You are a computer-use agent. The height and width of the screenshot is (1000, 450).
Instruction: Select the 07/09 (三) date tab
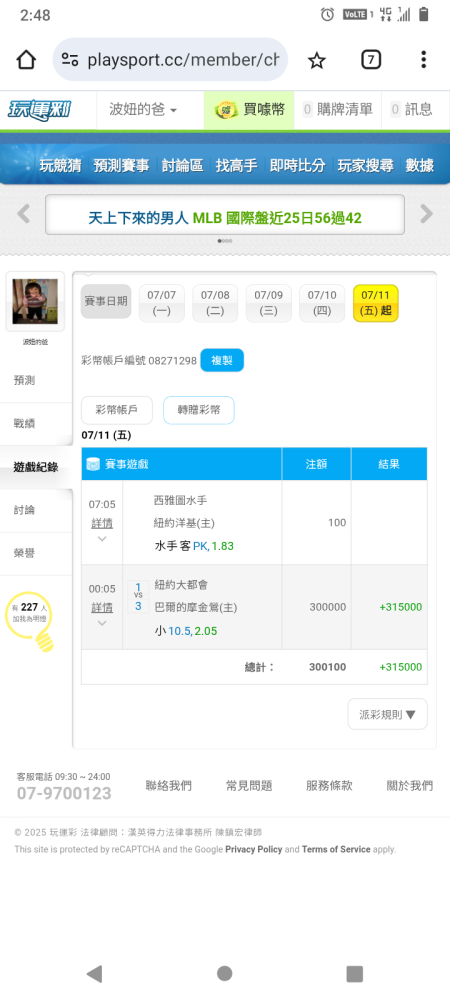268,304
